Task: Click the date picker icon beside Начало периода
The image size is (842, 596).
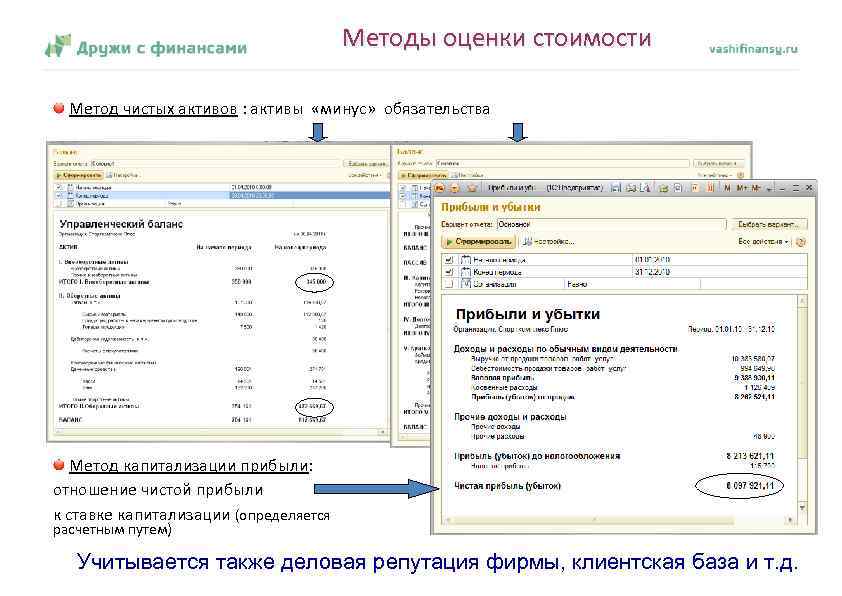Action: (x=463, y=257)
